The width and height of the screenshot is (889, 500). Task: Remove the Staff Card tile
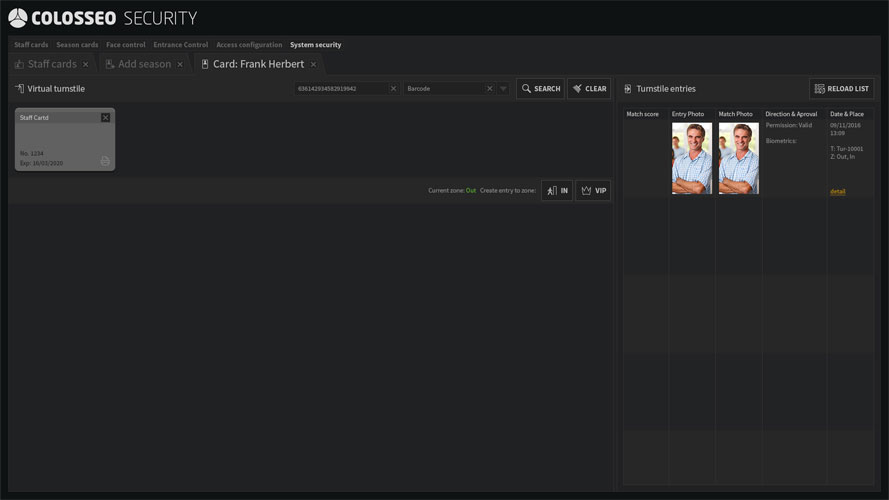click(105, 117)
